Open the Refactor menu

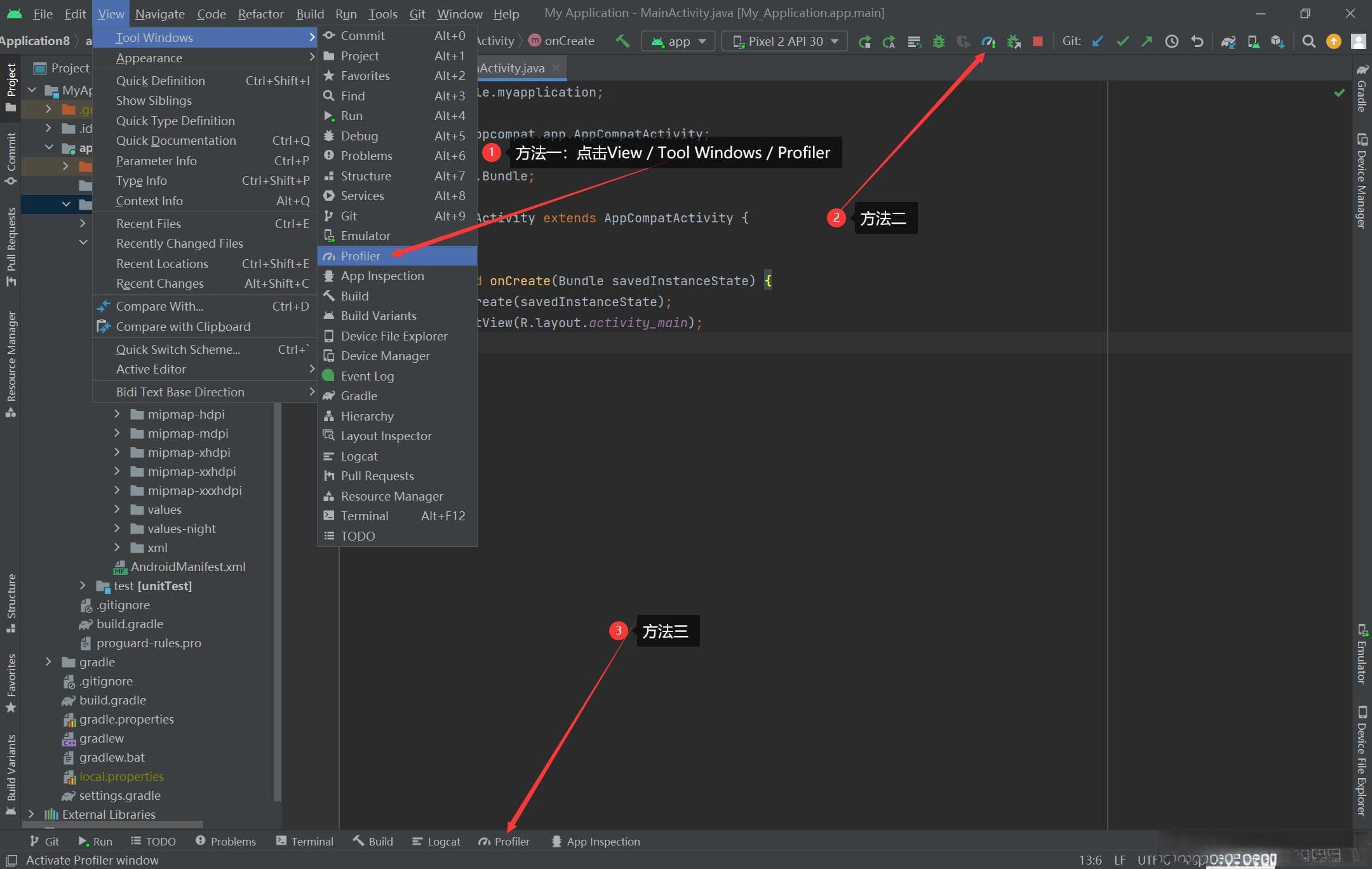coord(260,13)
